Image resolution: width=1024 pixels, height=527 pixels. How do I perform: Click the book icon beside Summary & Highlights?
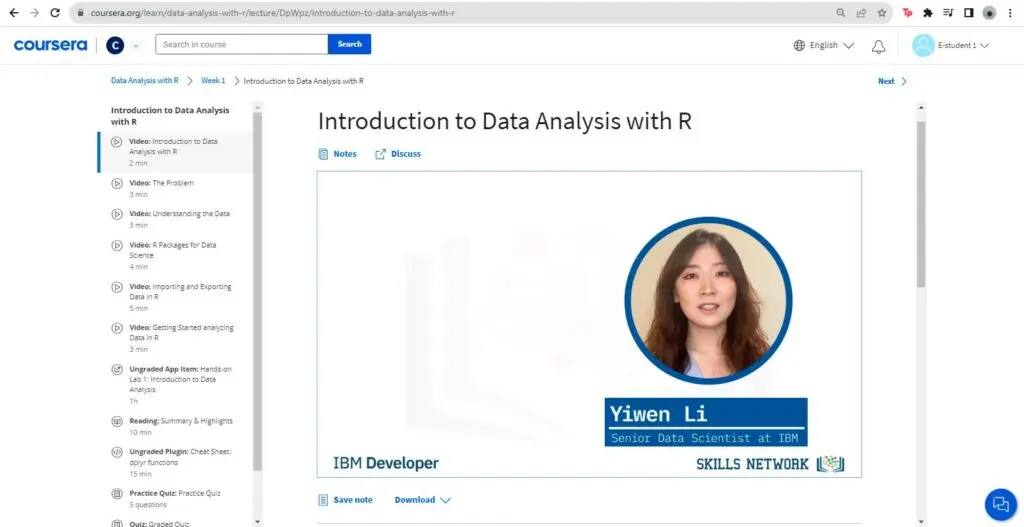tap(117, 421)
